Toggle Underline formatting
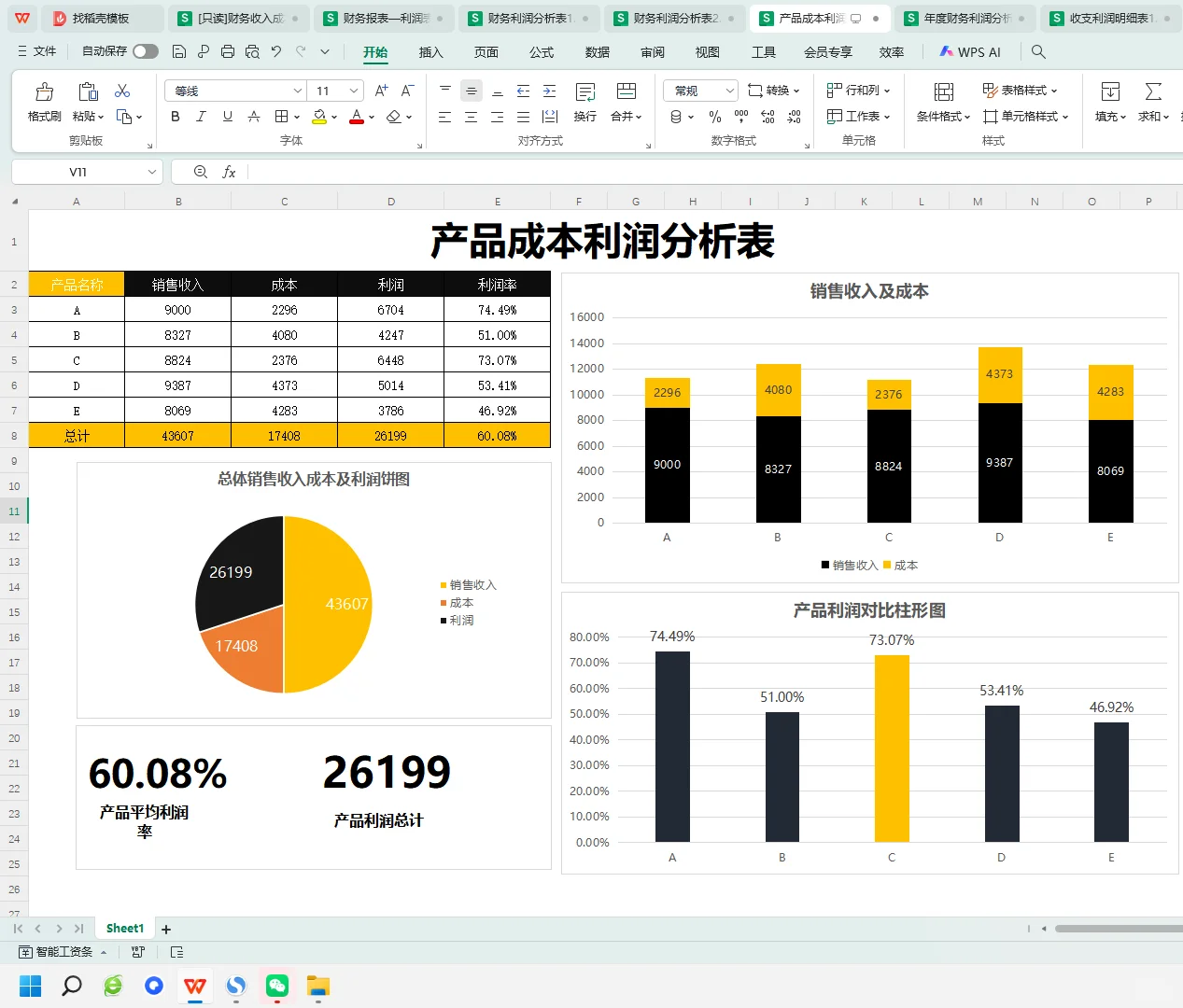This screenshot has width=1183, height=1008. point(228,117)
